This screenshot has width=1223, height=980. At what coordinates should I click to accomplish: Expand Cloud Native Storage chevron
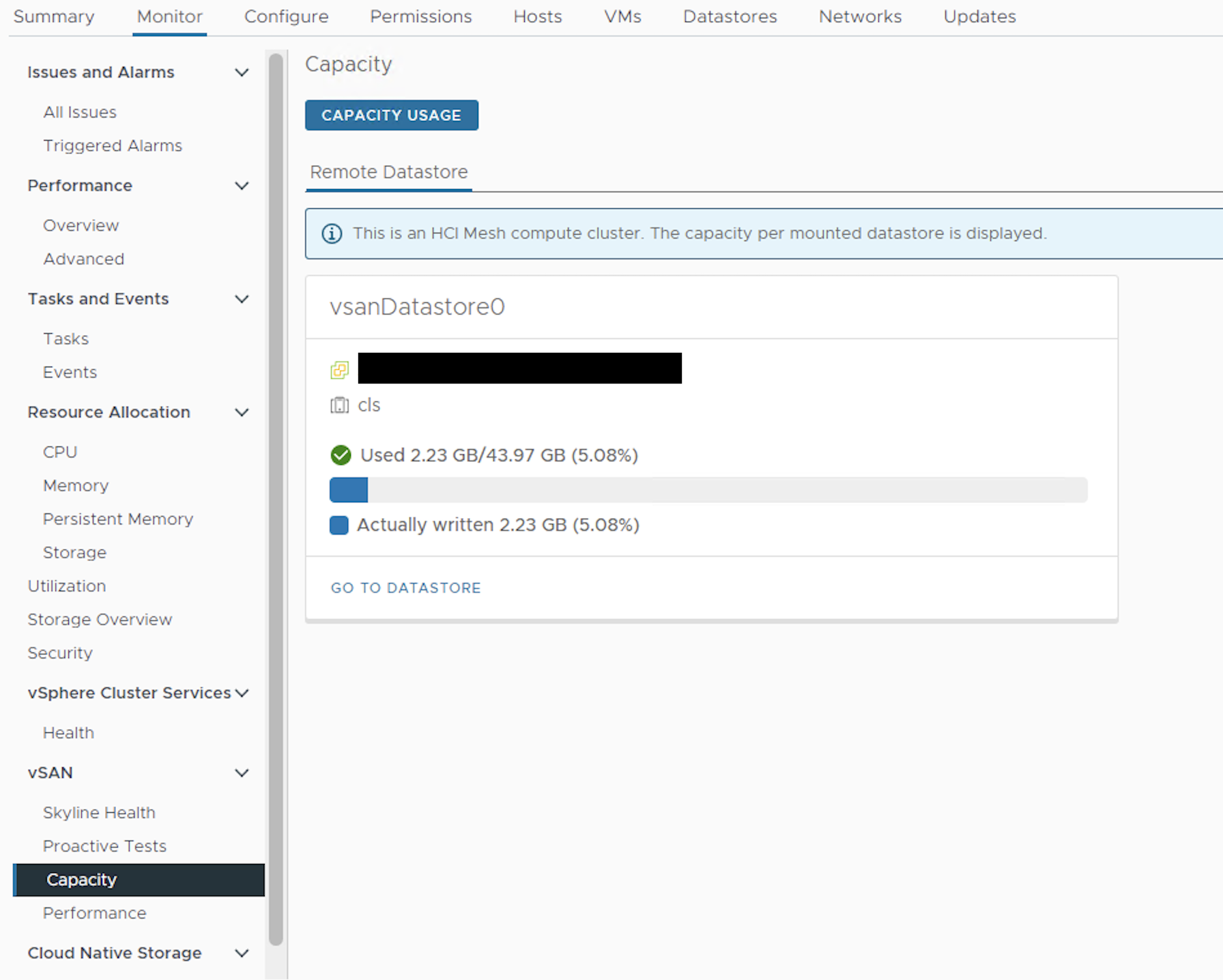tap(242, 953)
